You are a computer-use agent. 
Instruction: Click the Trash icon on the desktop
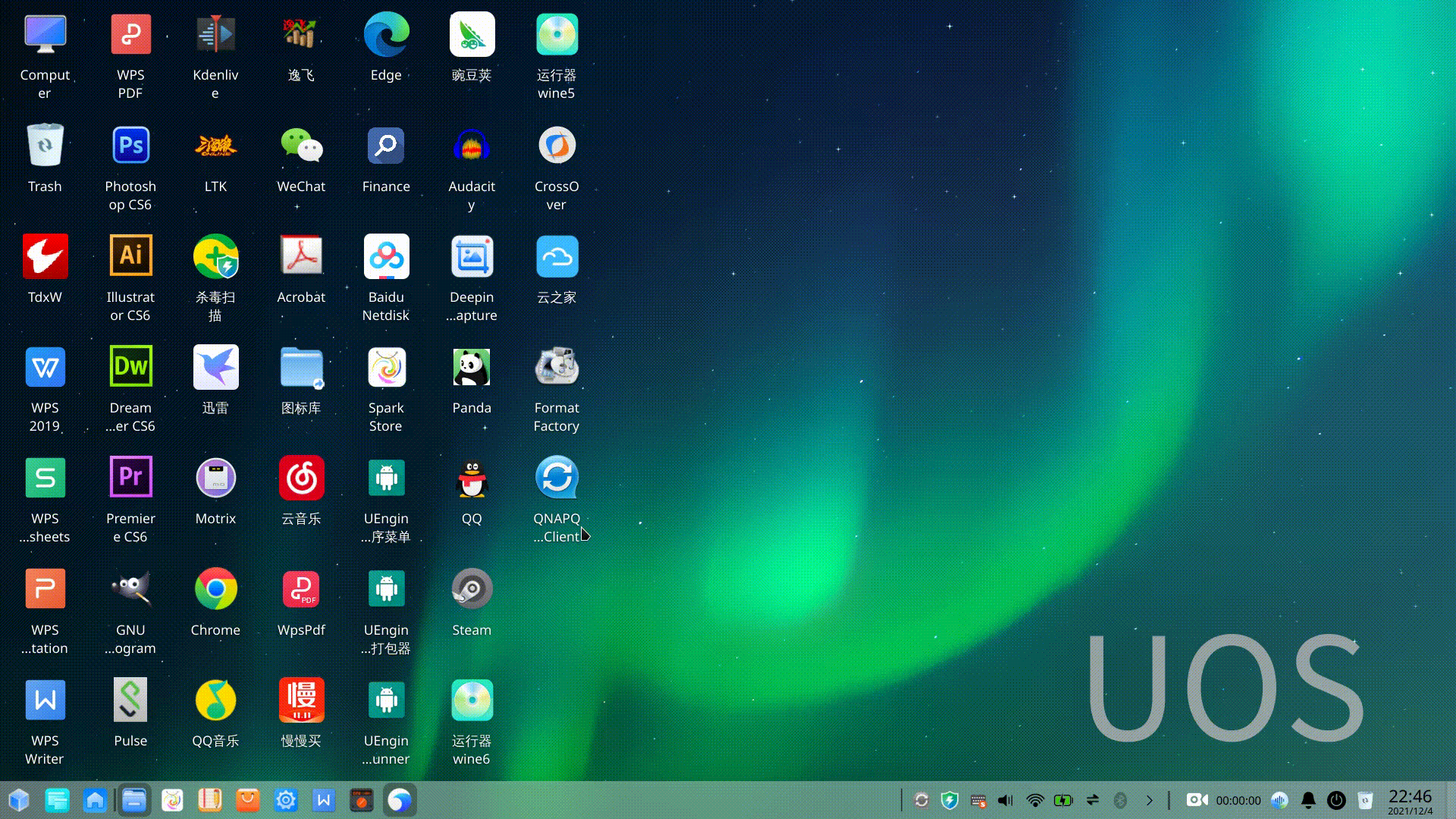pyautogui.click(x=45, y=146)
